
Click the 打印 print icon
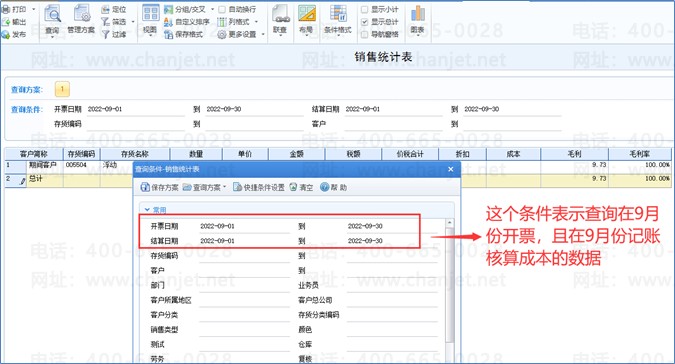[x=6, y=9]
